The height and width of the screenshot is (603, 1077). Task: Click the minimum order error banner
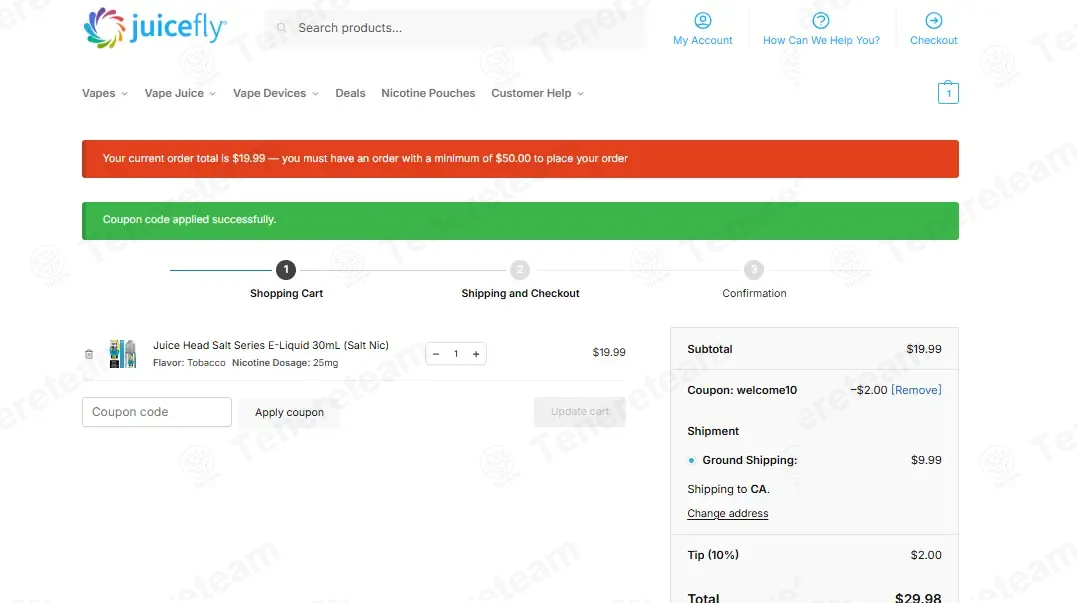click(x=520, y=159)
